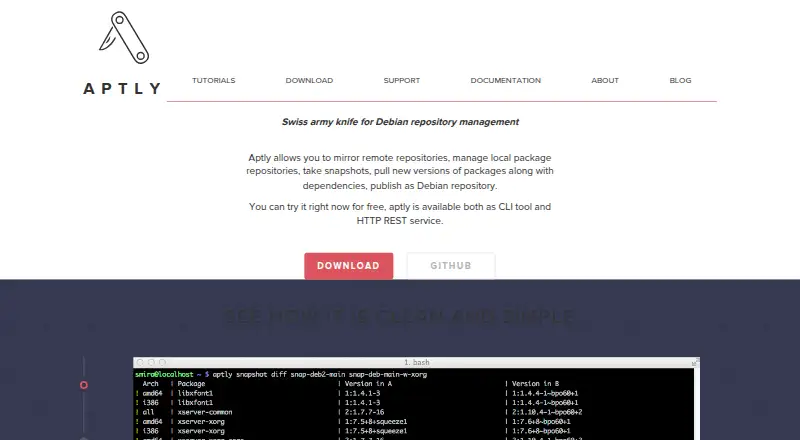Click the APTLY wordmark text
The image size is (800, 440).
122,89
